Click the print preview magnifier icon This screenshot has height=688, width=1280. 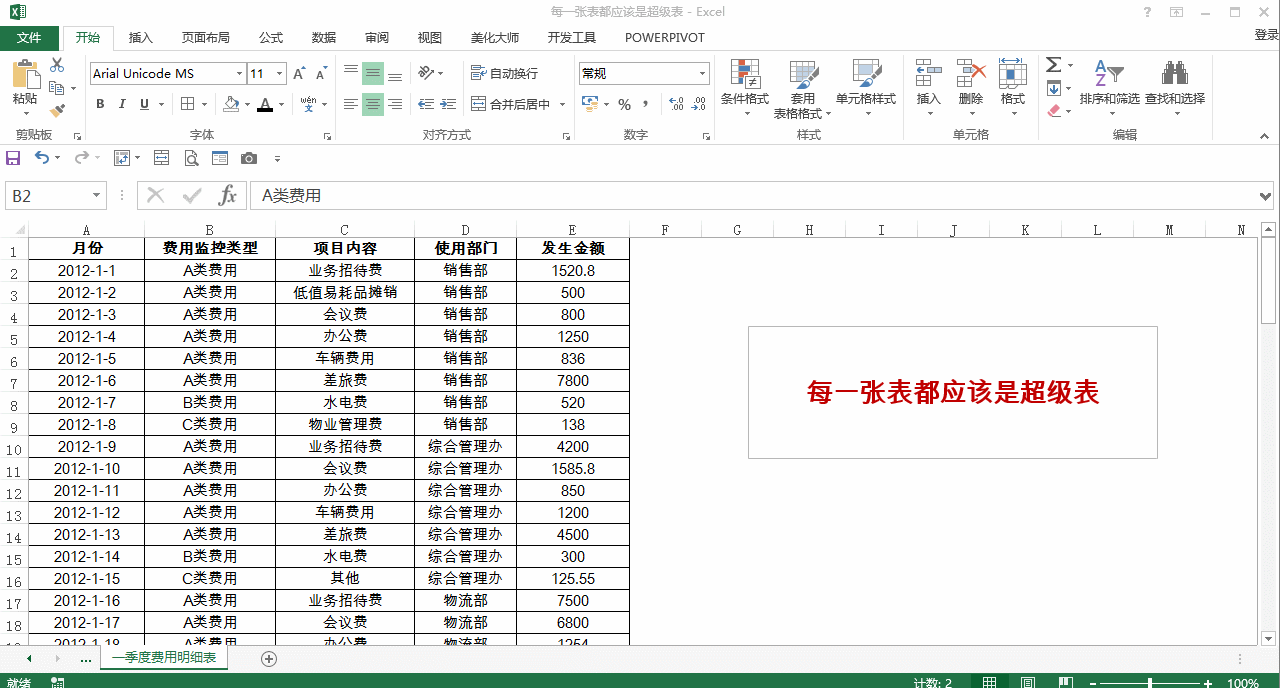tap(191, 158)
